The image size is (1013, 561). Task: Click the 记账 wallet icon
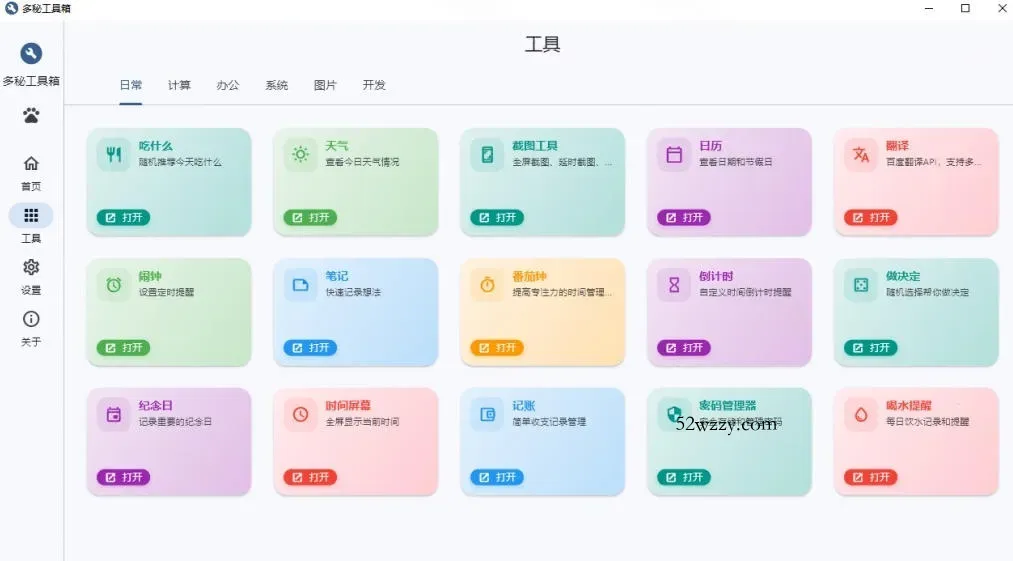coord(487,414)
